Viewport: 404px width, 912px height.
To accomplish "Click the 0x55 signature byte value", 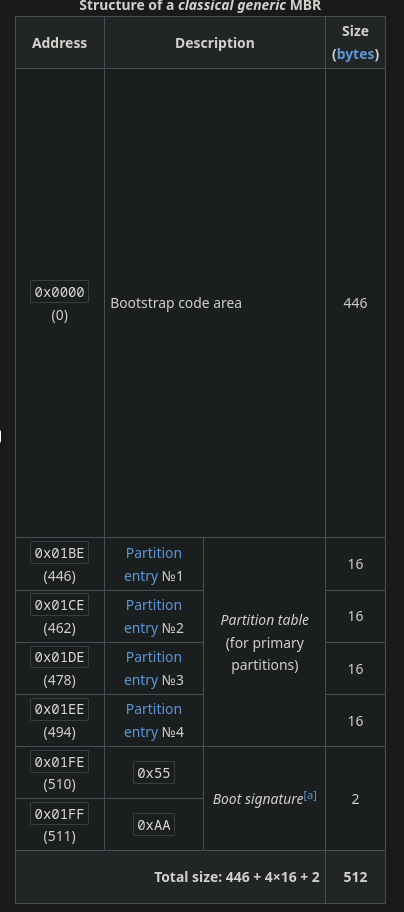I will point(153,772).
